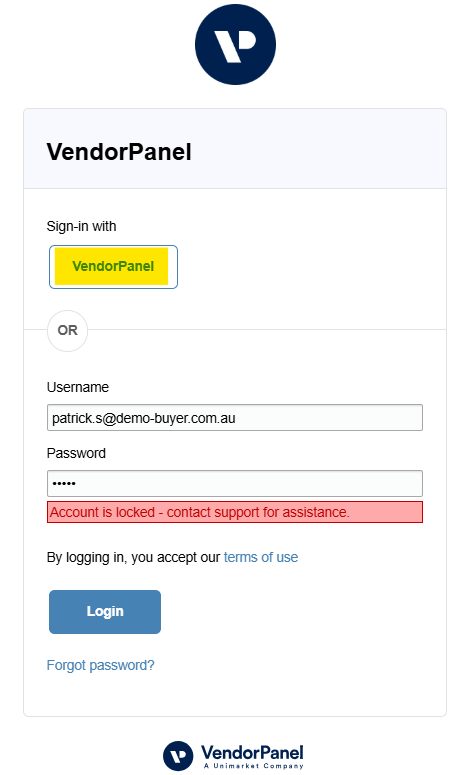Open the terms of use link
This screenshot has height=775, width=469.
click(x=261, y=557)
